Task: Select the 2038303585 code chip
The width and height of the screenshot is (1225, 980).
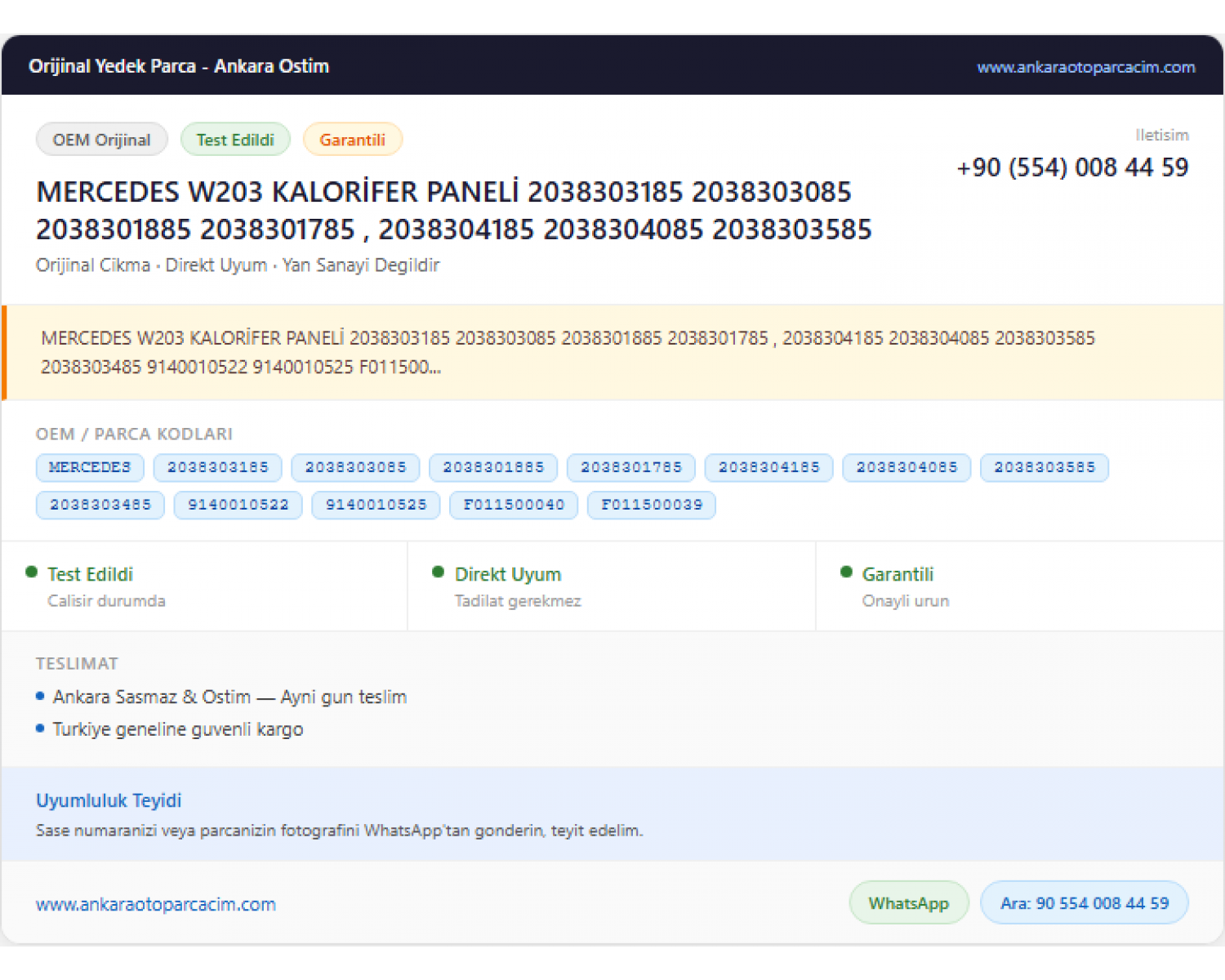Action: (1045, 467)
